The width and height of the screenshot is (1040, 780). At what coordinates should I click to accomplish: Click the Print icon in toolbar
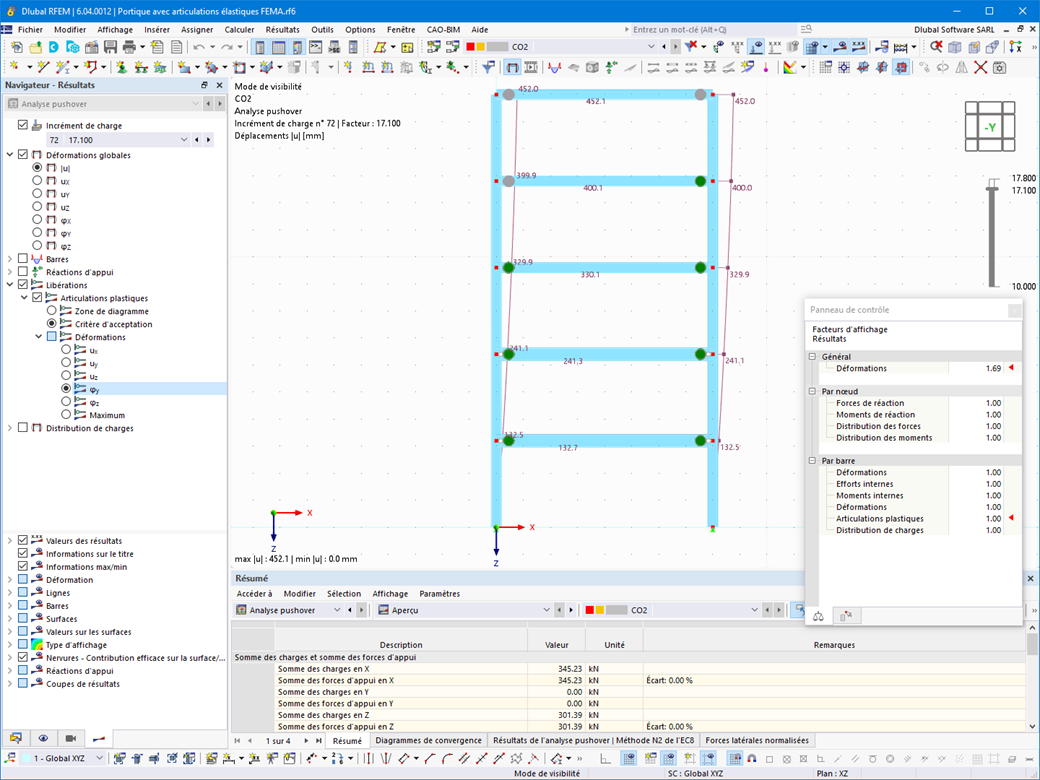click(129, 47)
